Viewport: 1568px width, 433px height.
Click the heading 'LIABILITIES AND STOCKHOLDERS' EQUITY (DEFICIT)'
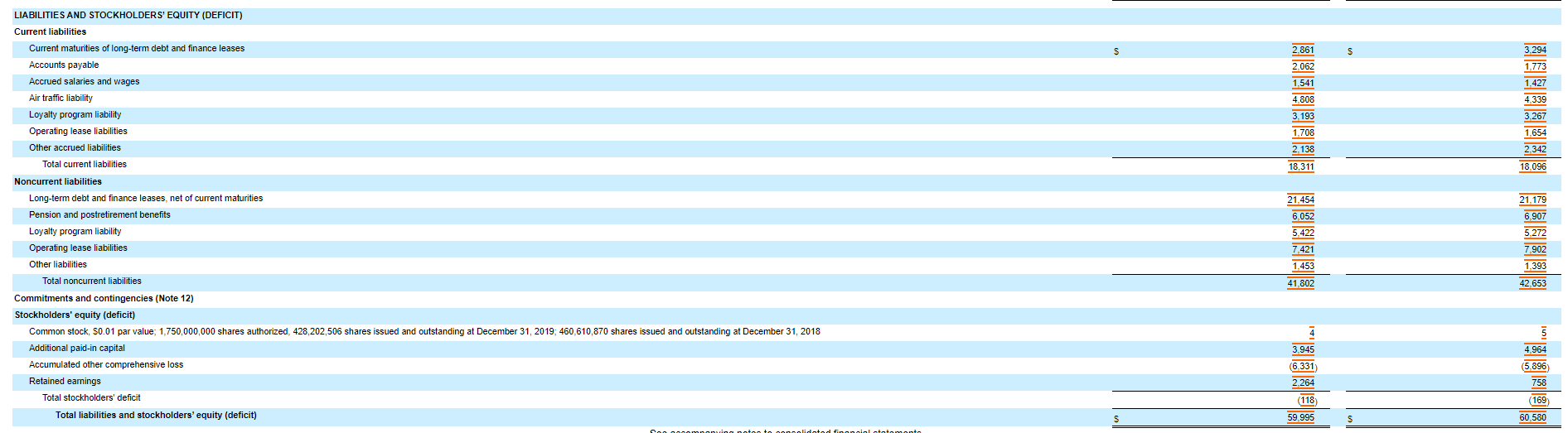click(x=128, y=15)
